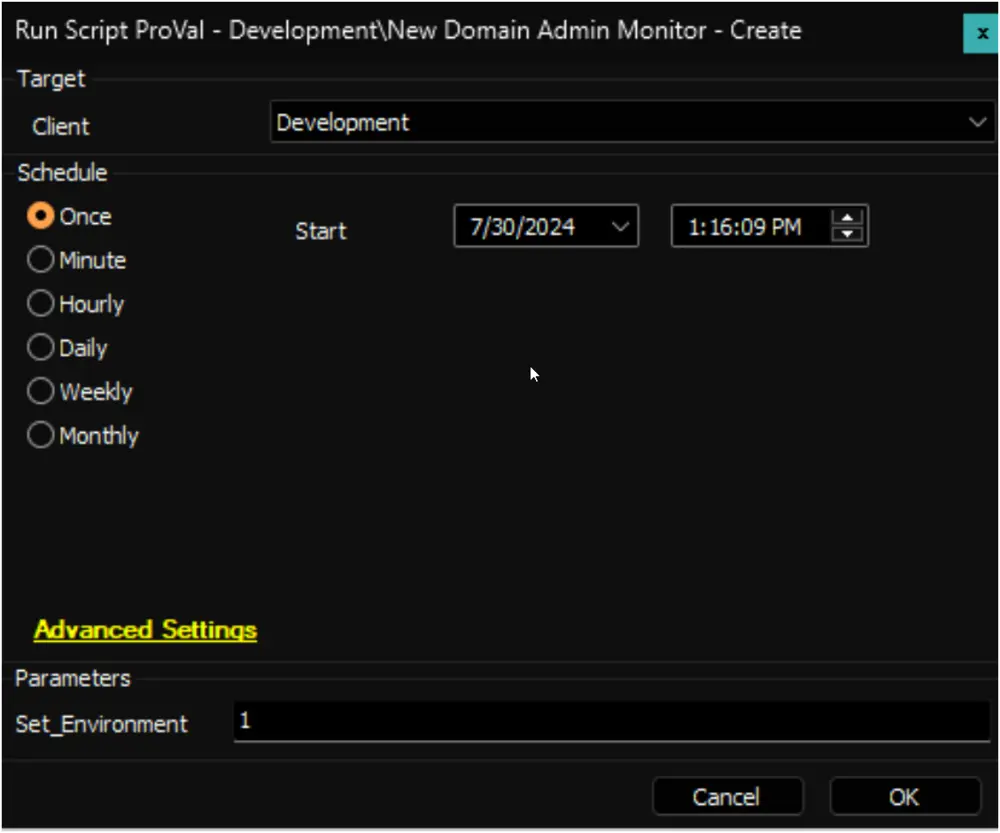Image resolution: width=1000 pixels, height=833 pixels.
Task: Click the Target section heading
Action: click(51, 79)
